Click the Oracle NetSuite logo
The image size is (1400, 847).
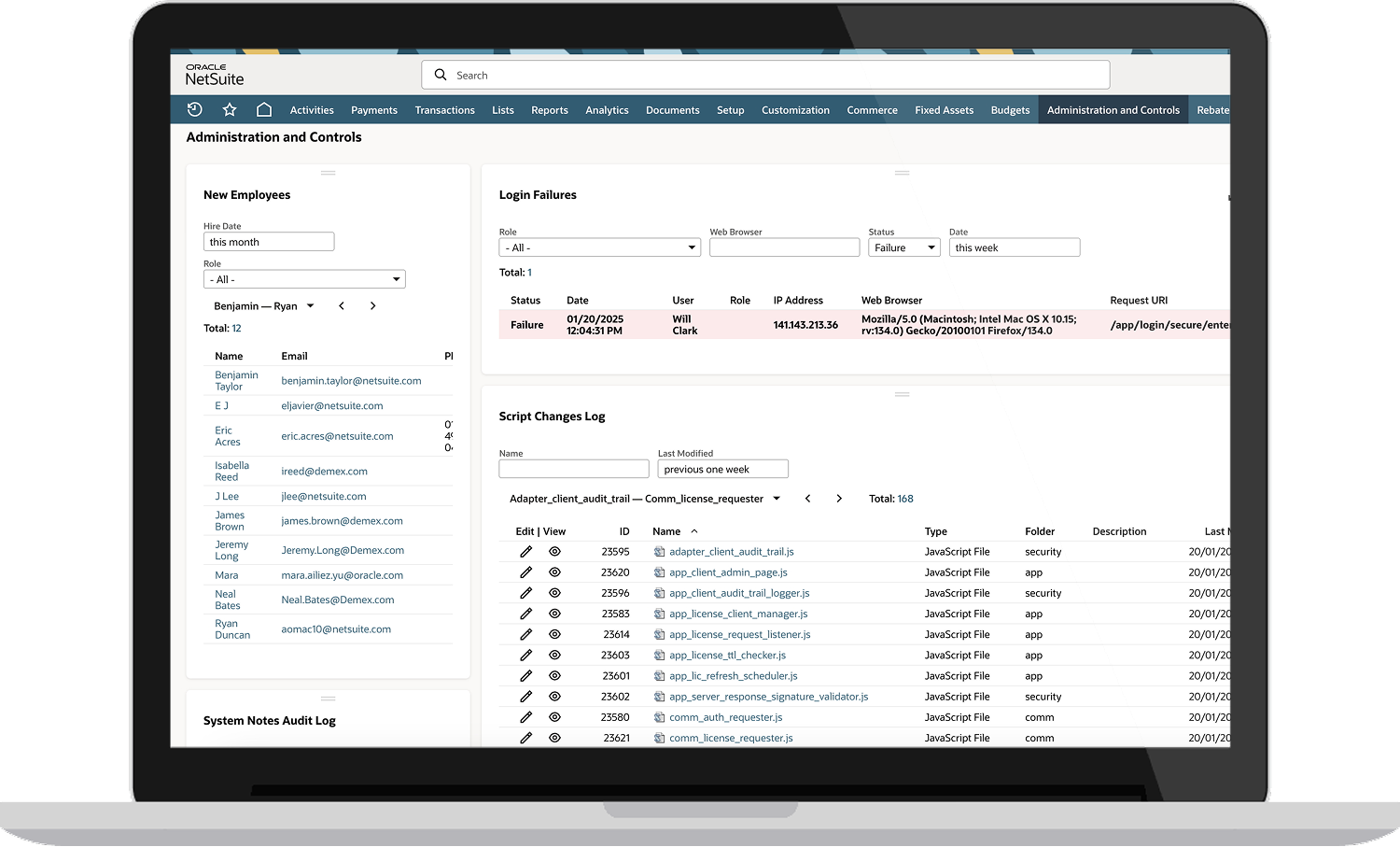(213, 75)
